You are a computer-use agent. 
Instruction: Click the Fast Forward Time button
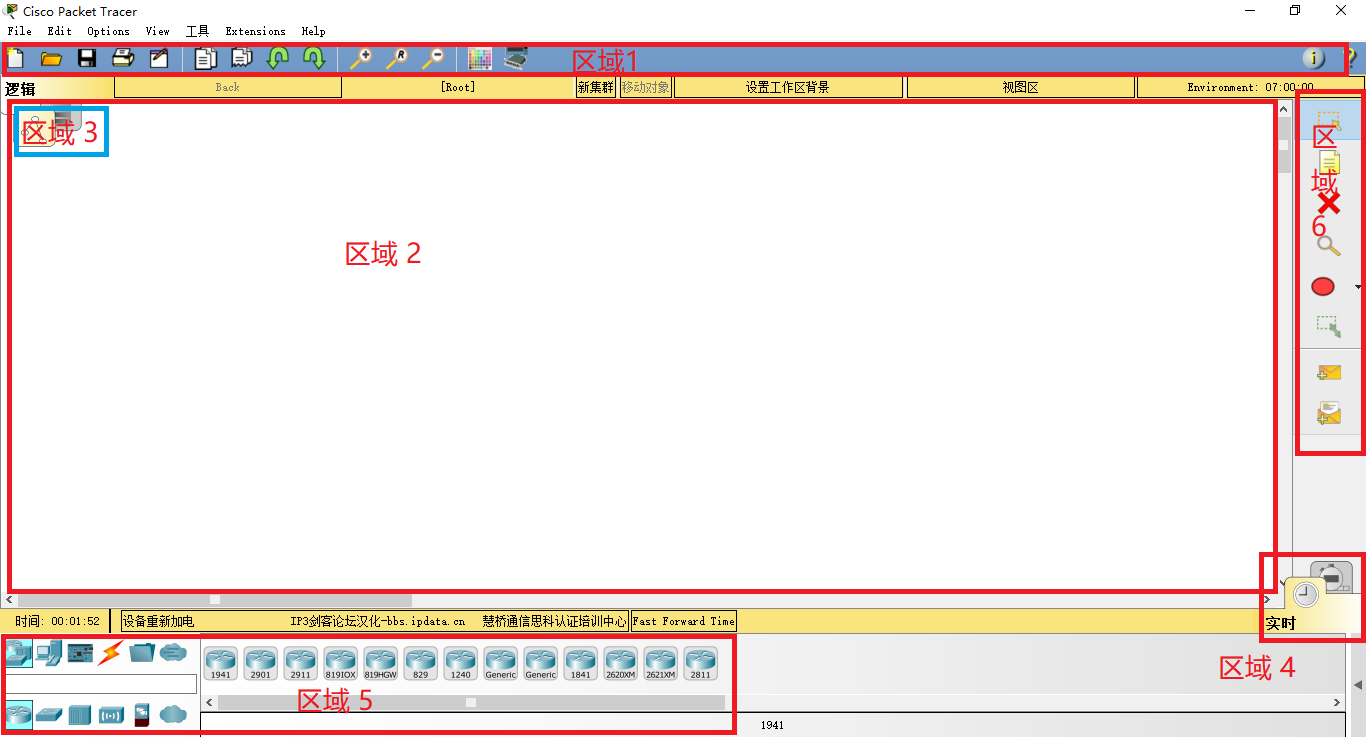684,621
